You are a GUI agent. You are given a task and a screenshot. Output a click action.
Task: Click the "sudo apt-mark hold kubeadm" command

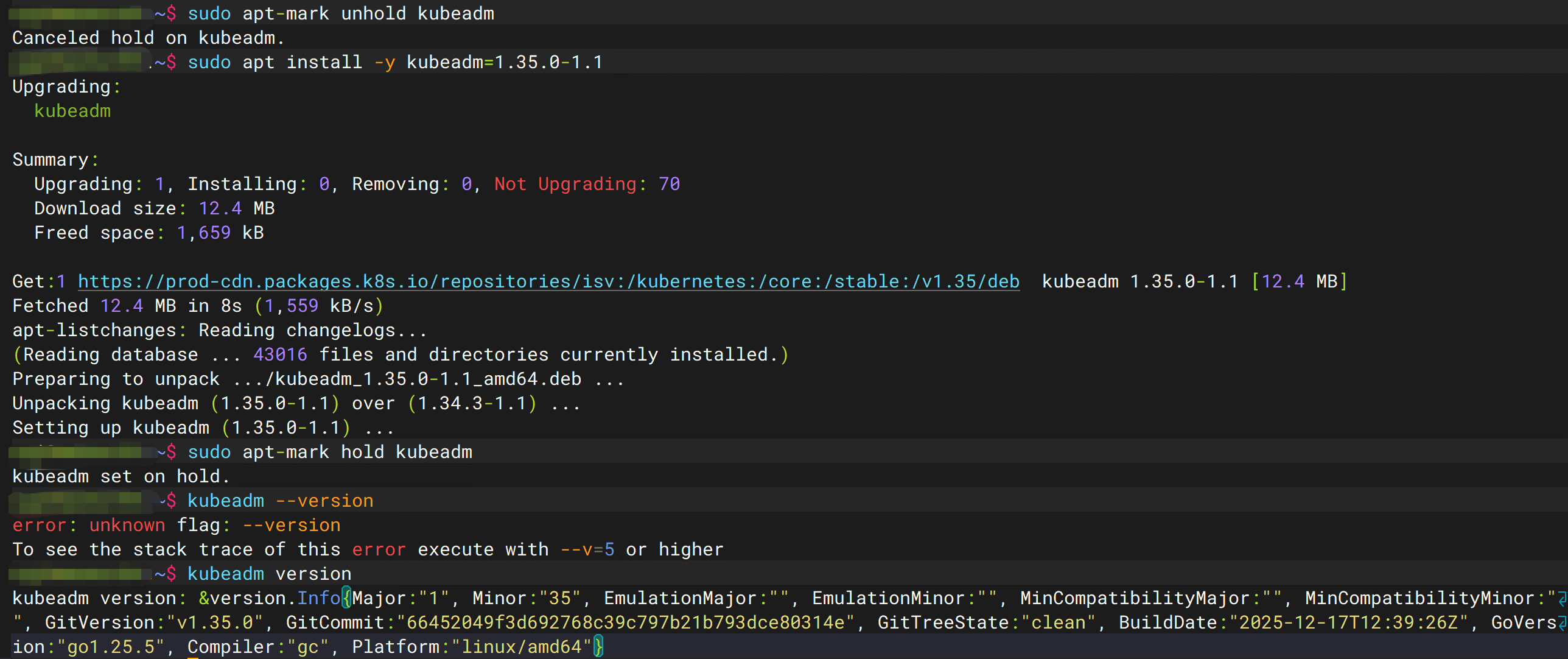(330, 452)
